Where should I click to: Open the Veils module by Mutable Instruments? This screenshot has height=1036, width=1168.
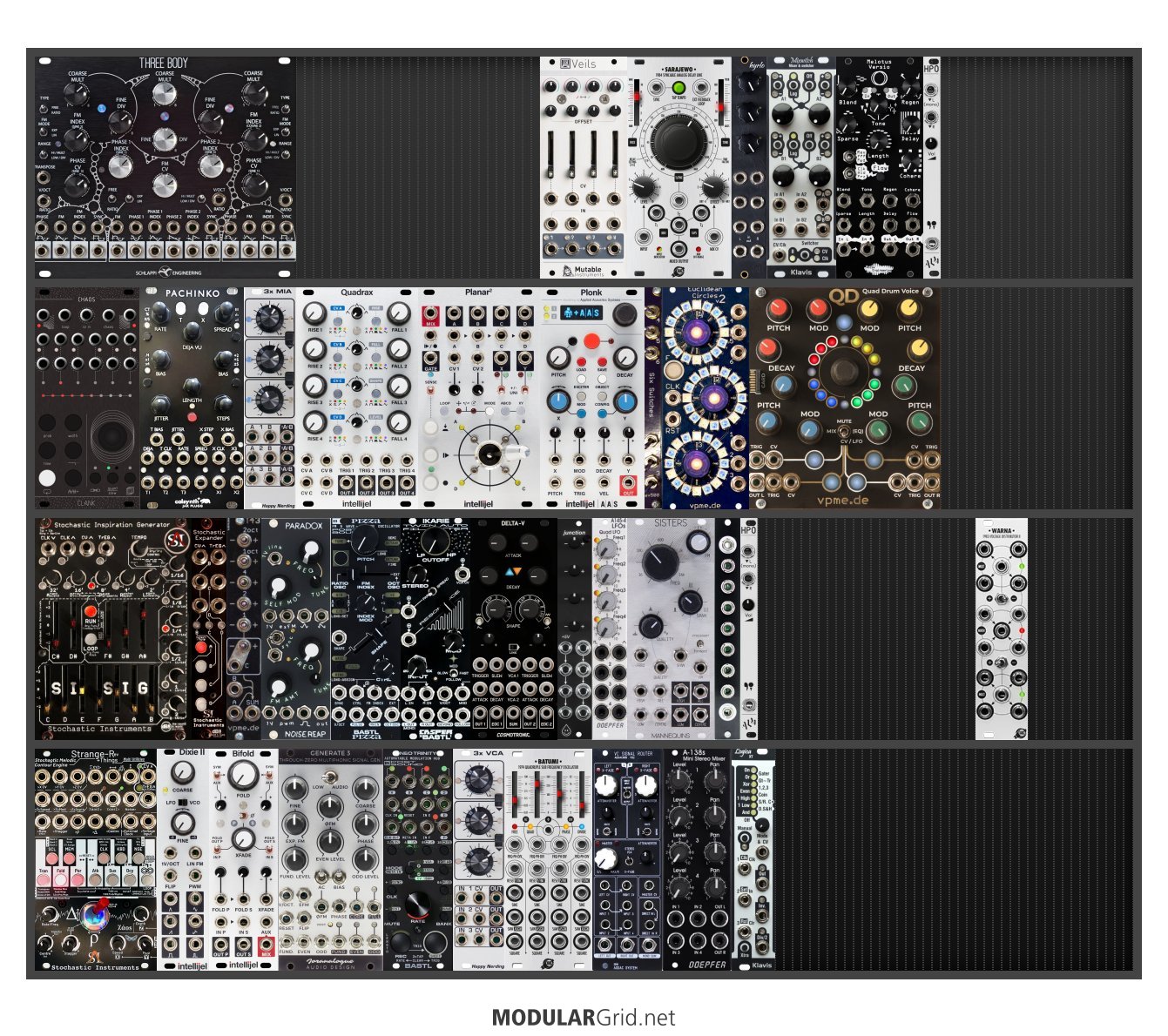(x=584, y=168)
